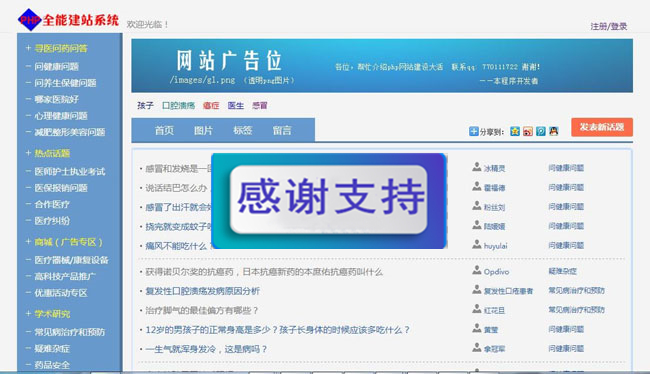
Task: Click the user avatar icon beside 复发性口疮患者
Action: coord(477,290)
